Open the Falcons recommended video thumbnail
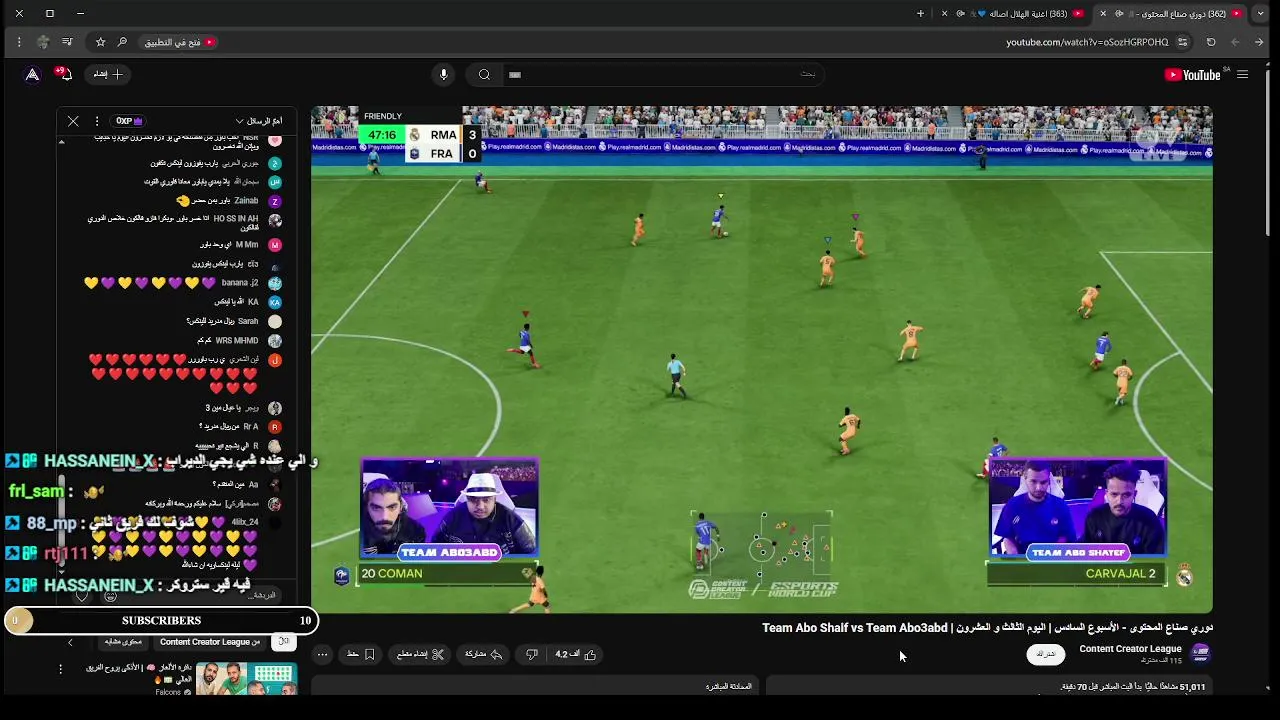Screen dimensions: 1280x720 click(x=245, y=678)
